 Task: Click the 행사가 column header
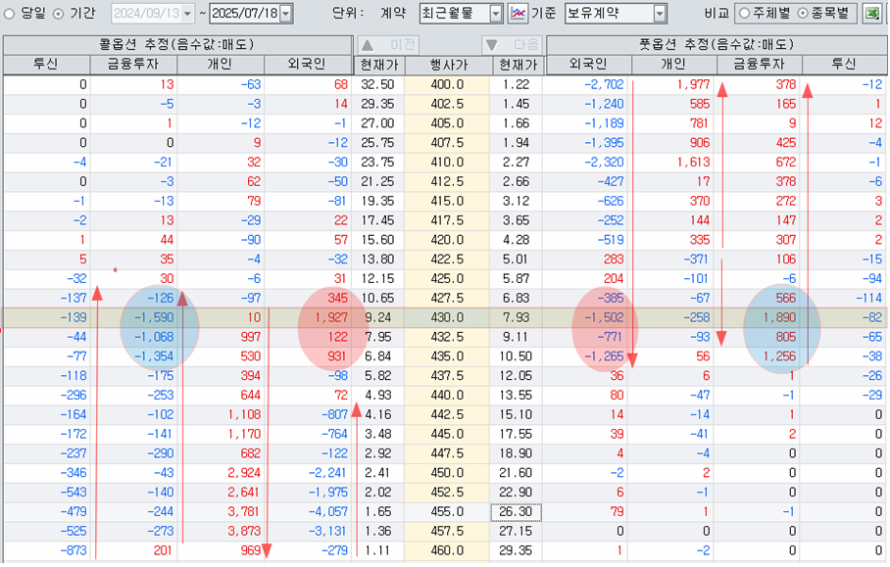point(446,65)
